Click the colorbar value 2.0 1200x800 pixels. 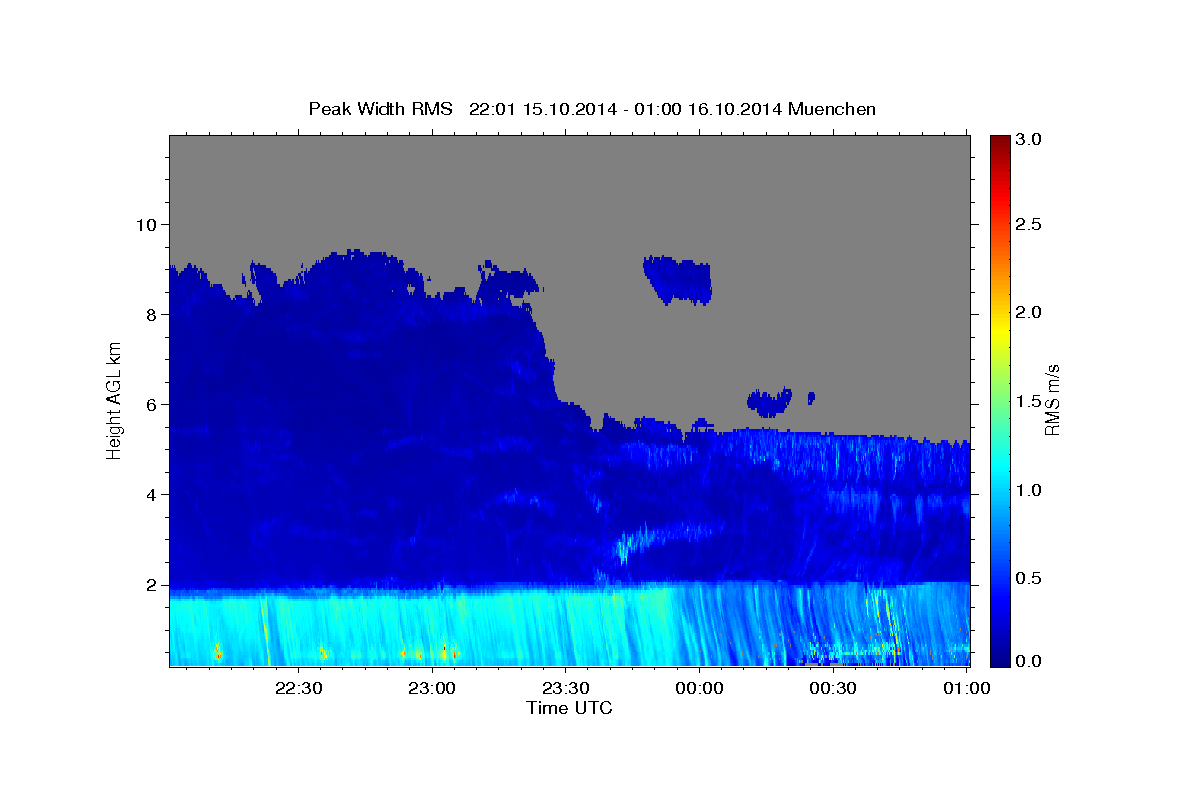1031,313
